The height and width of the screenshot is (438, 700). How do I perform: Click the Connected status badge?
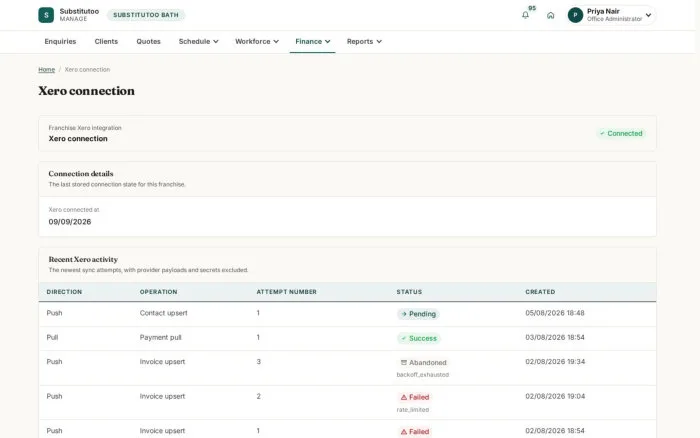coord(621,133)
